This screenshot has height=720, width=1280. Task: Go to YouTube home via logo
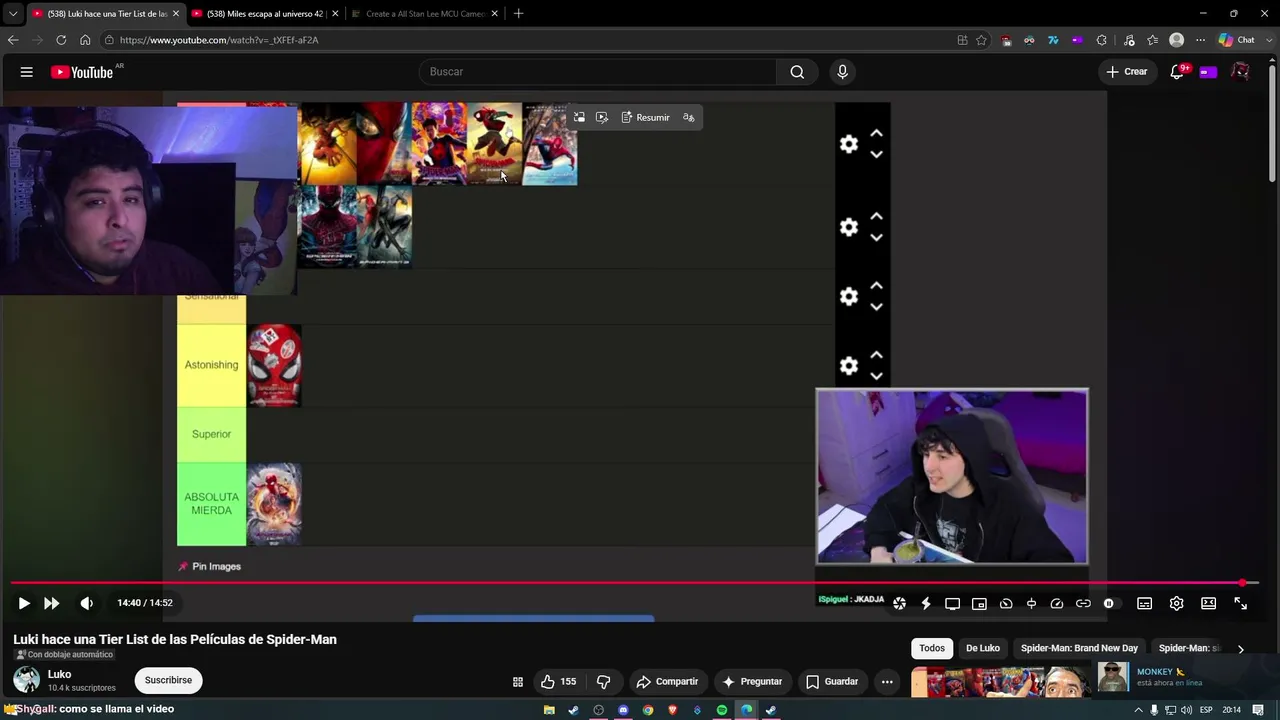pyautogui.click(x=82, y=72)
